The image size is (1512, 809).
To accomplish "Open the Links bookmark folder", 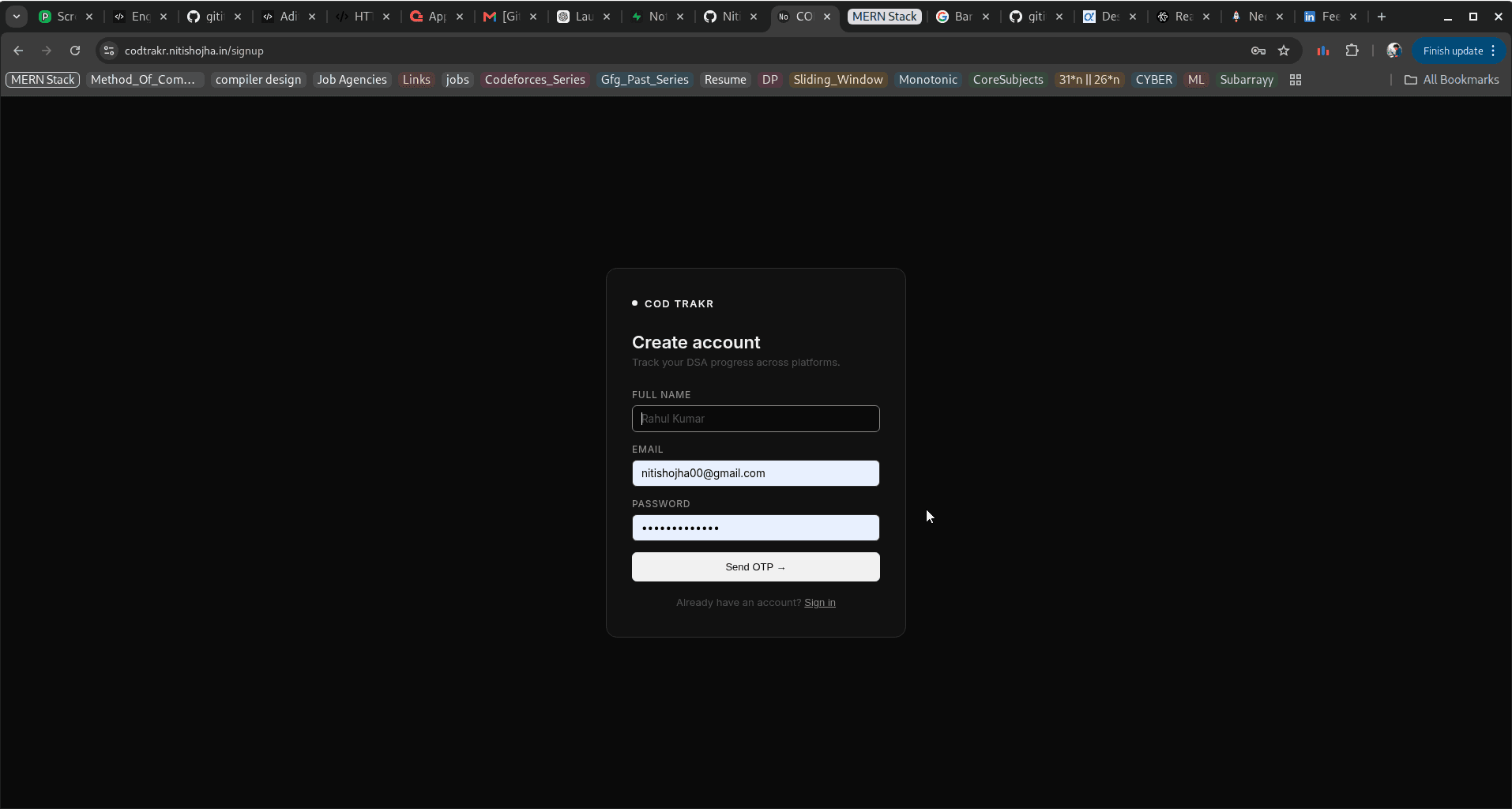I will 416,80.
